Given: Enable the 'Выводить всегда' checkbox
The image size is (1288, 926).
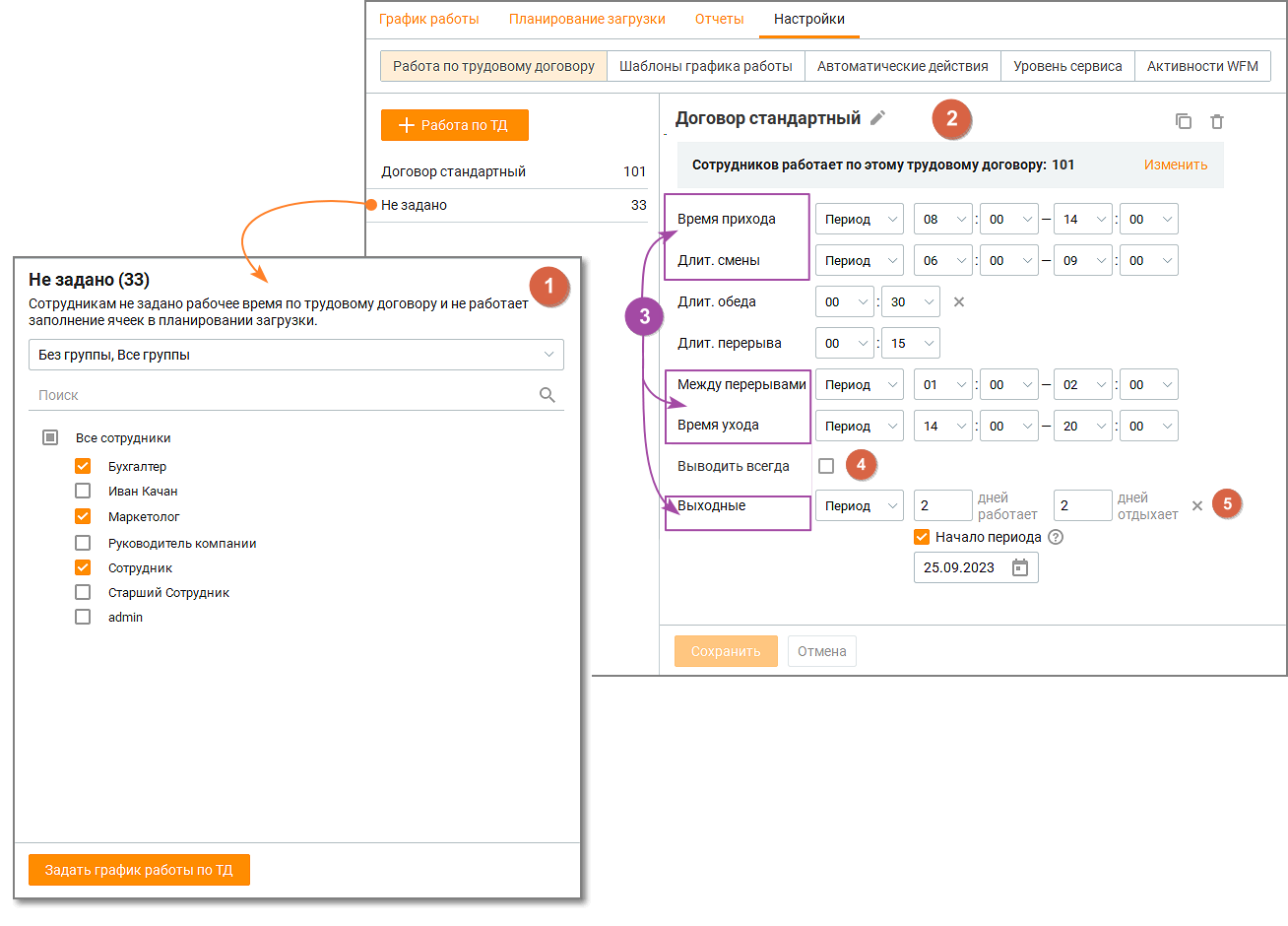Looking at the screenshot, I should coord(826,466).
